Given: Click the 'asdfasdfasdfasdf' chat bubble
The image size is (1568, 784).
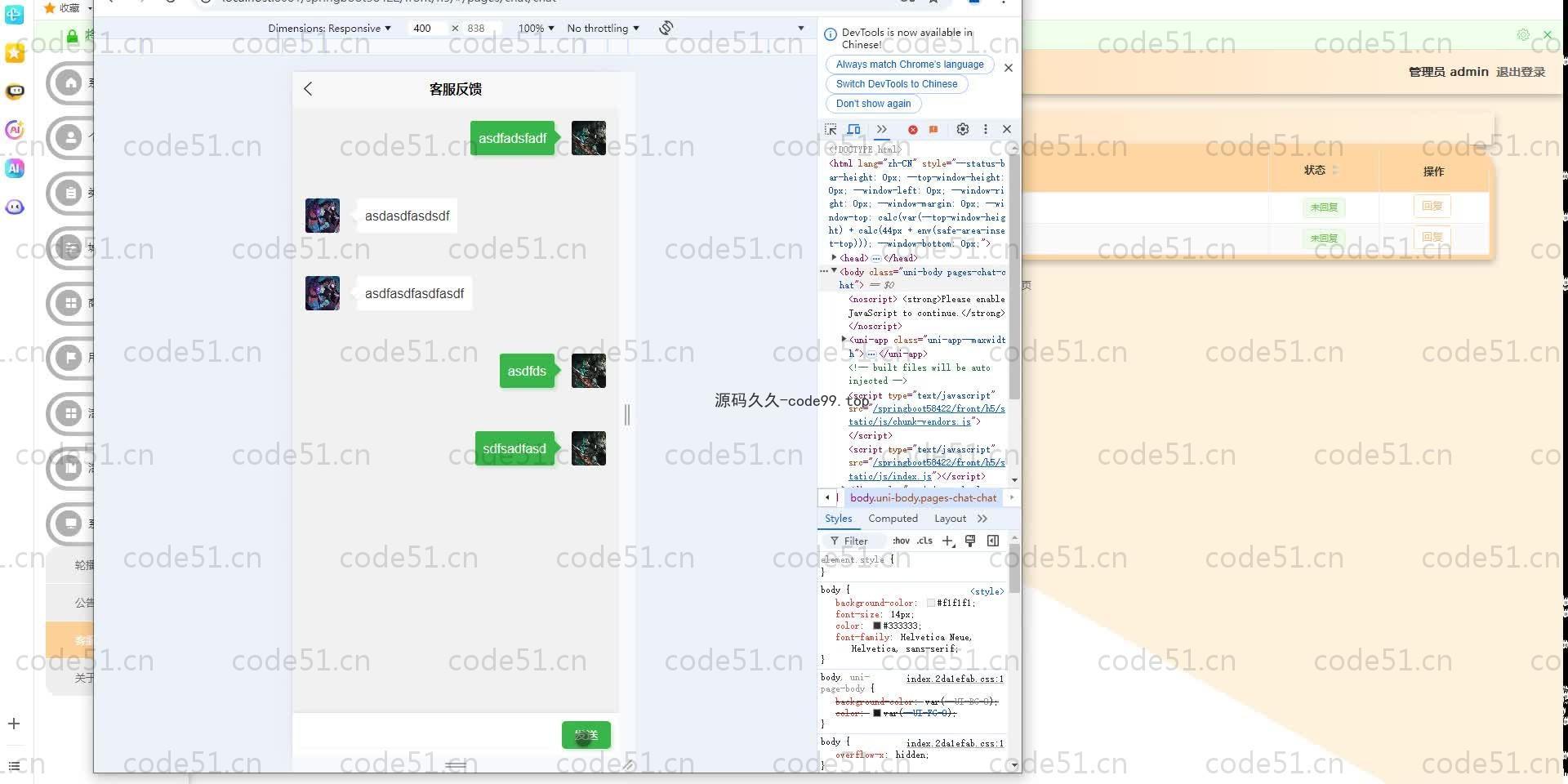Looking at the screenshot, I should [414, 293].
